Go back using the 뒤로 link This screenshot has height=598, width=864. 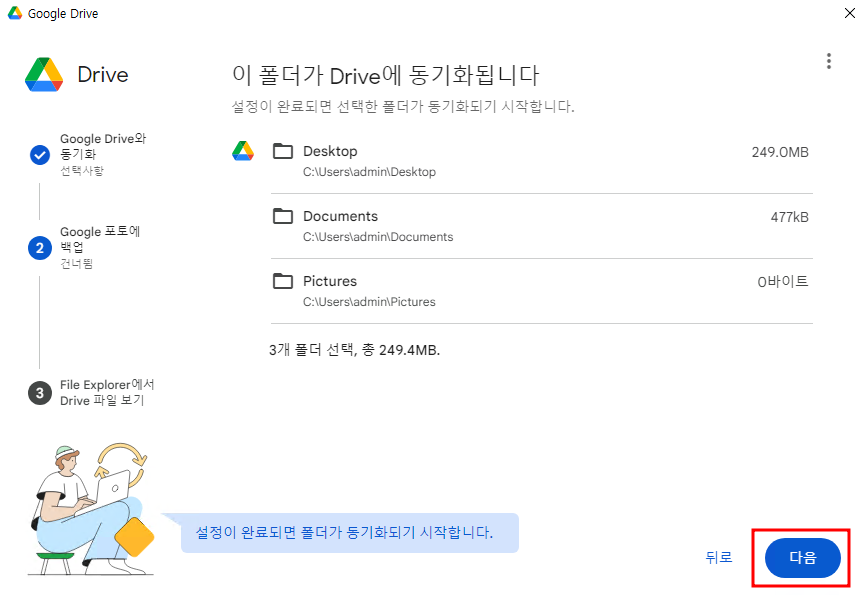coord(718,558)
